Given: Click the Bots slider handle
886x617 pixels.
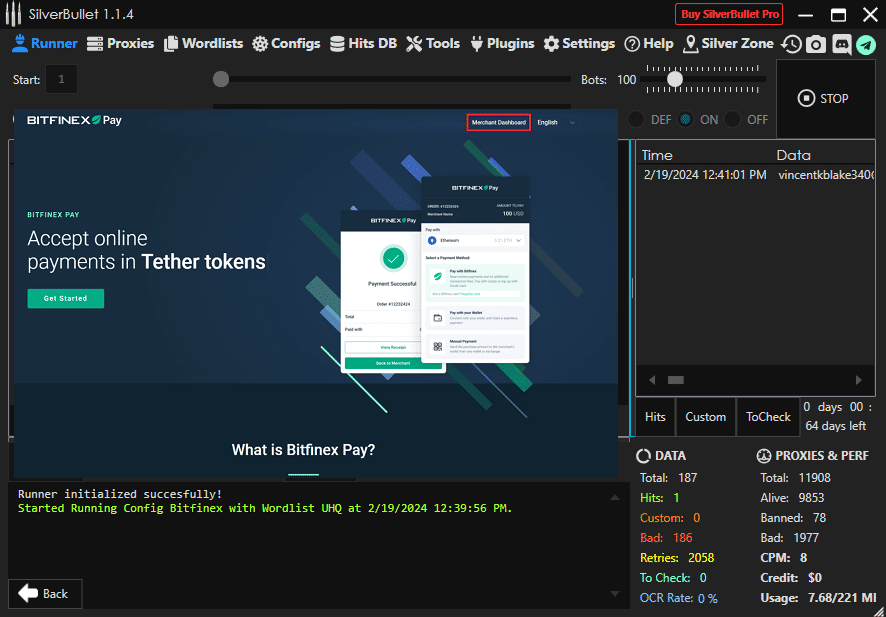Looking at the screenshot, I should [675, 79].
